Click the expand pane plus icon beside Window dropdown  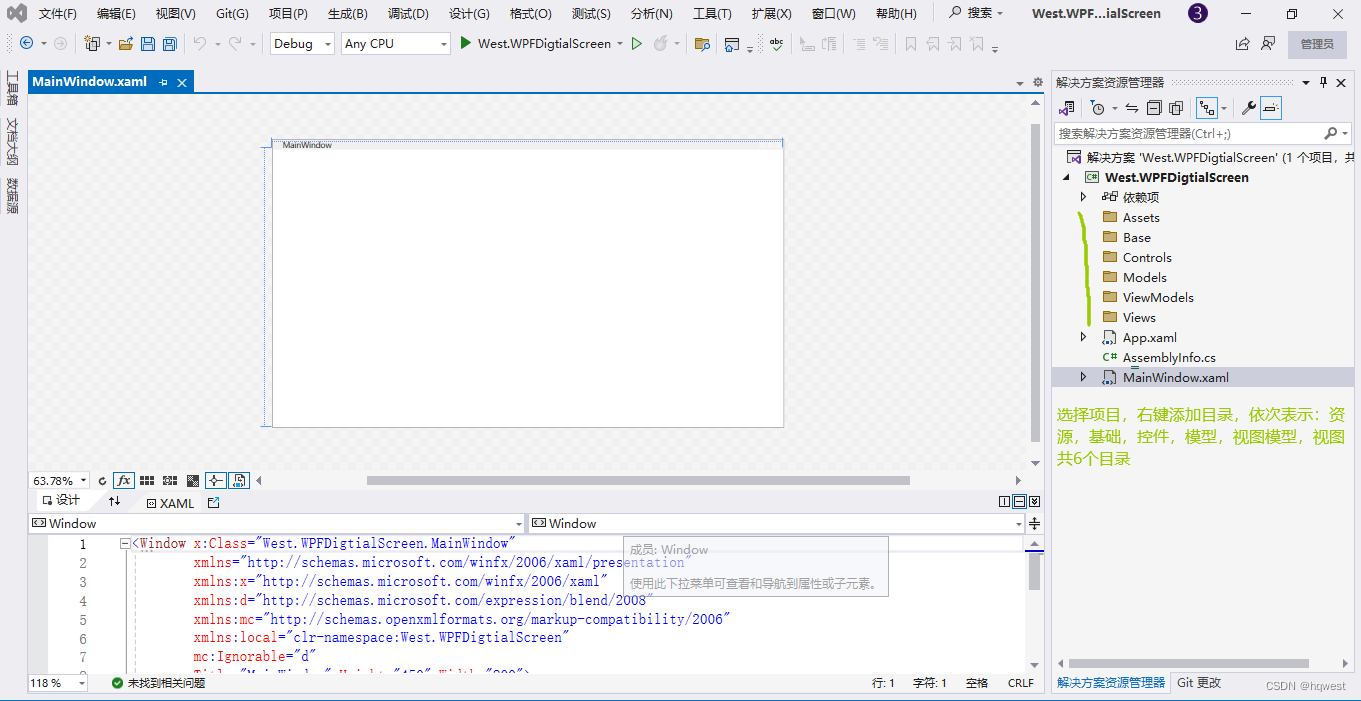pyautogui.click(x=1034, y=524)
